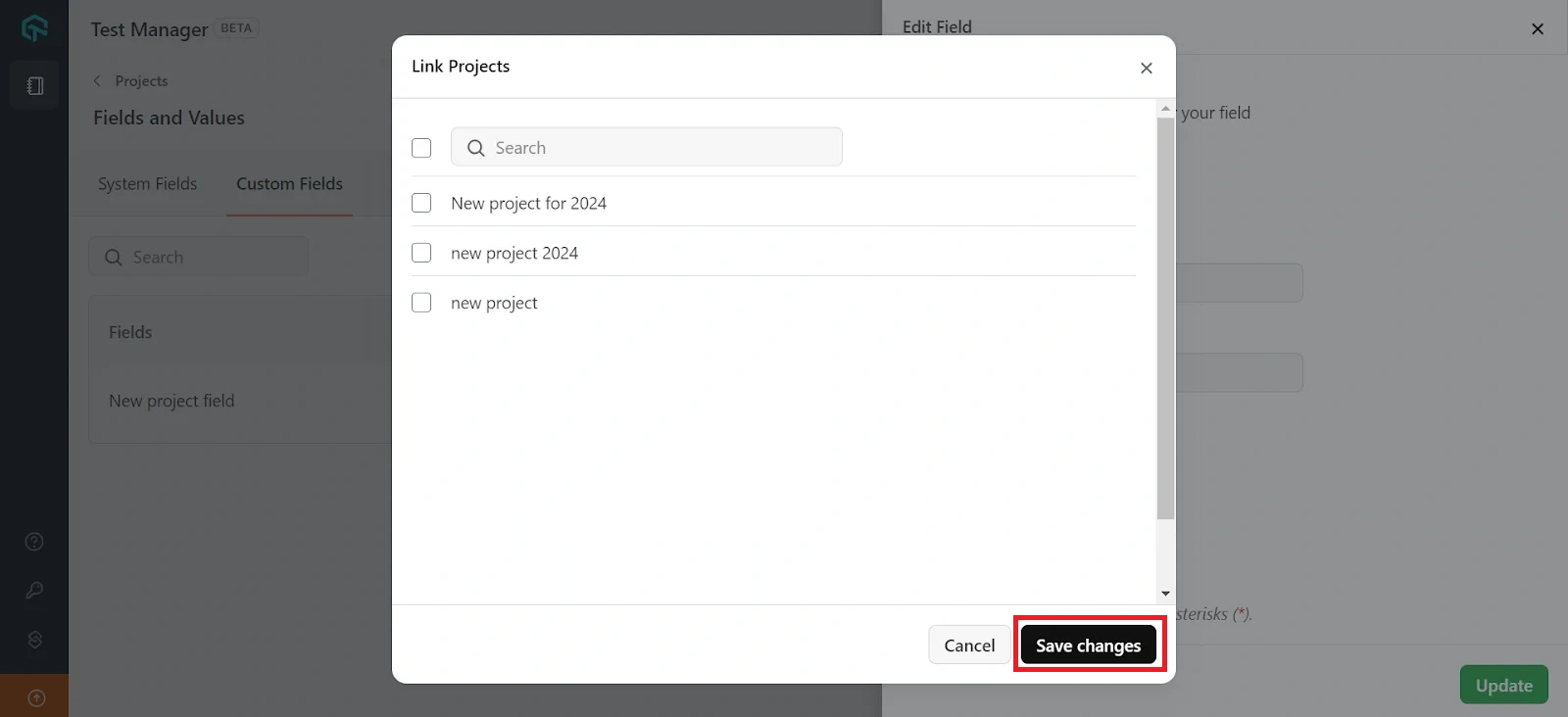This screenshot has height=717, width=1568.
Task: Select the Custom Fields tab
Action: click(289, 184)
